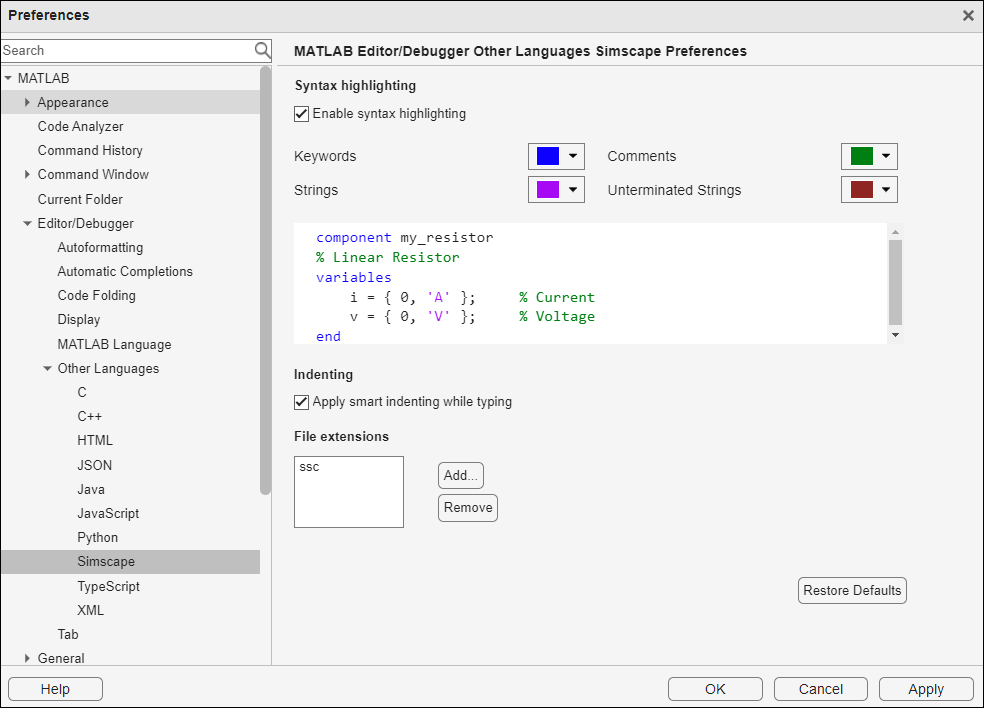Image resolution: width=984 pixels, height=708 pixels.
Task: Click into the preferences Search field
Action: click(127, 50)
